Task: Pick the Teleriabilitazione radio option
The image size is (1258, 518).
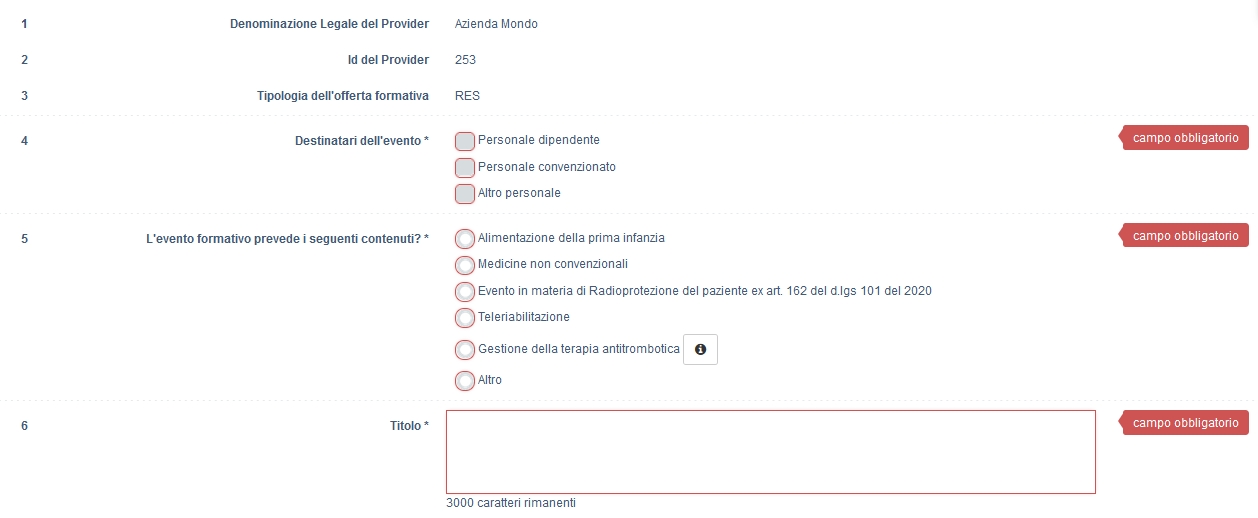Action: [465, 317]
